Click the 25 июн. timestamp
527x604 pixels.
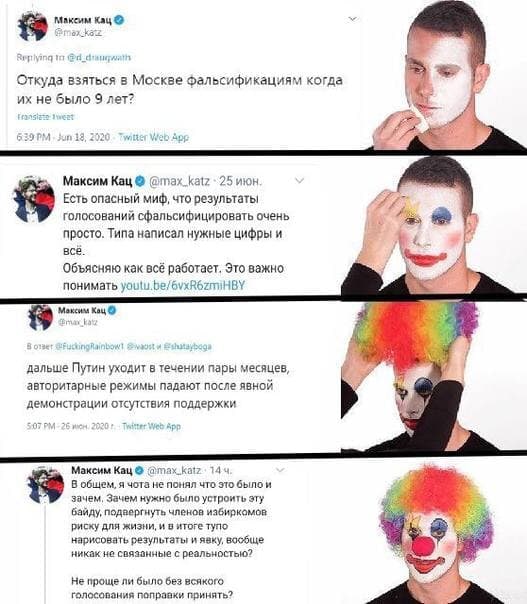point(241,180)
